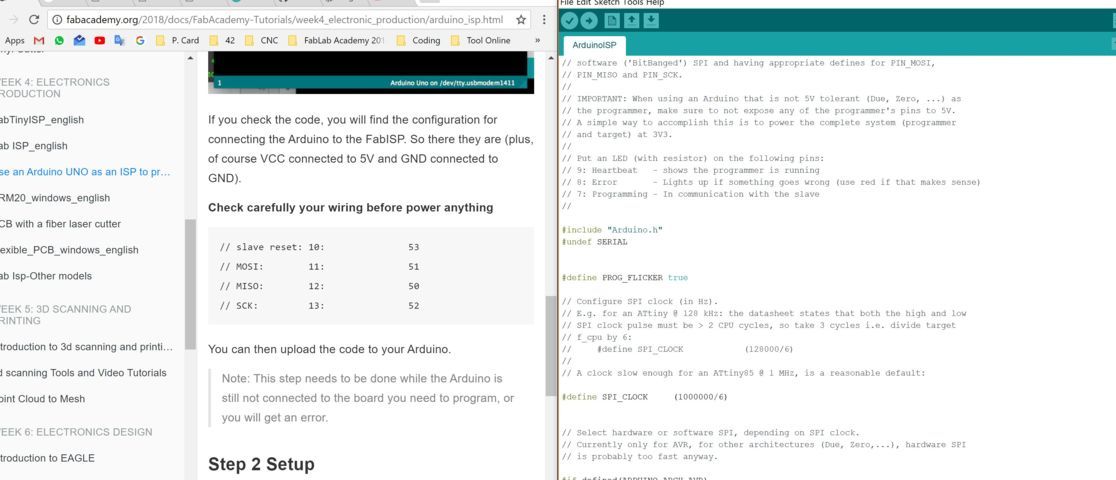The width and height of the screenshot is (1116, 480).
Task: Open the File menu in Arduino IDE
Action: (567, 3)
